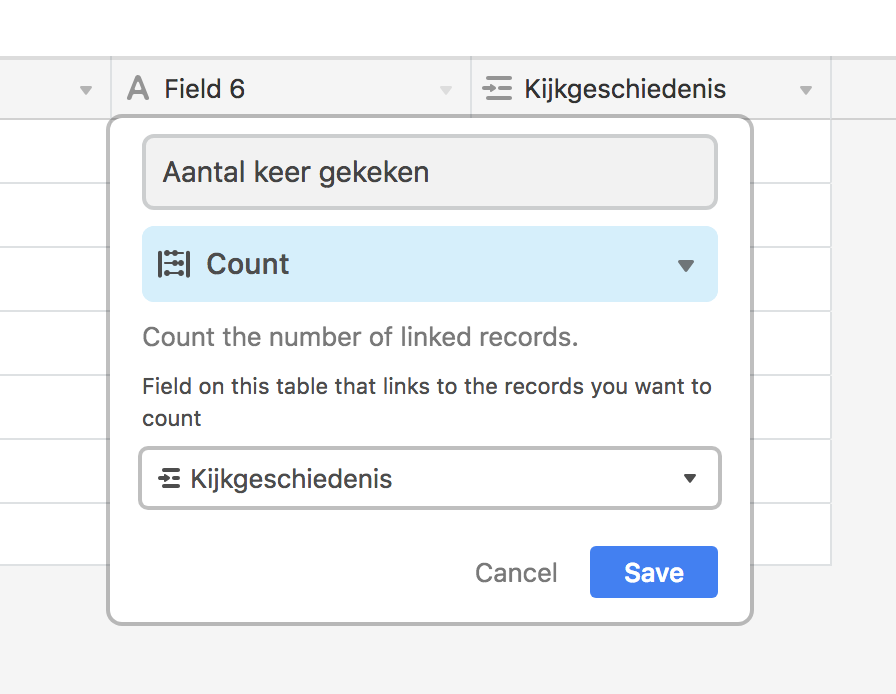
Task: Cancel the field editing dialog
Action: click(x=516, y=573)
